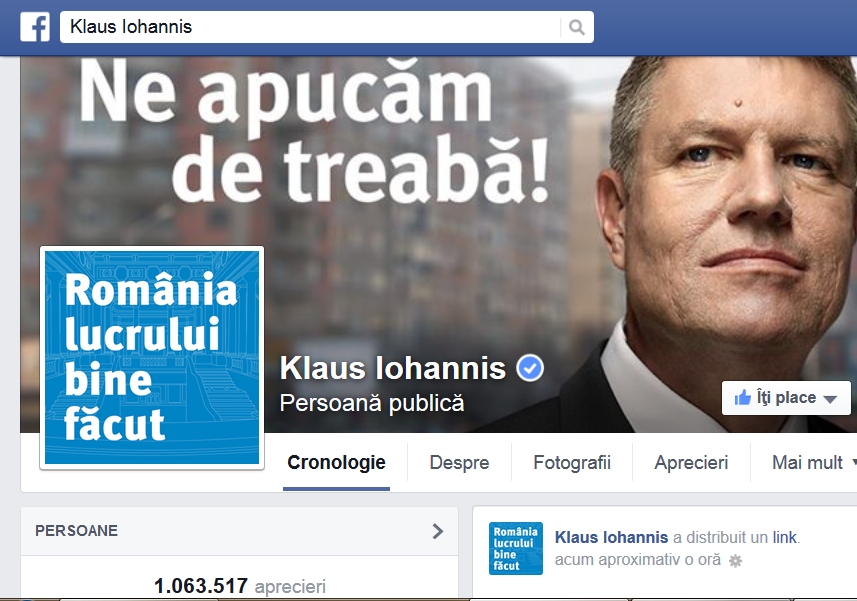Click the search magnifier icon

click(576, 27)
